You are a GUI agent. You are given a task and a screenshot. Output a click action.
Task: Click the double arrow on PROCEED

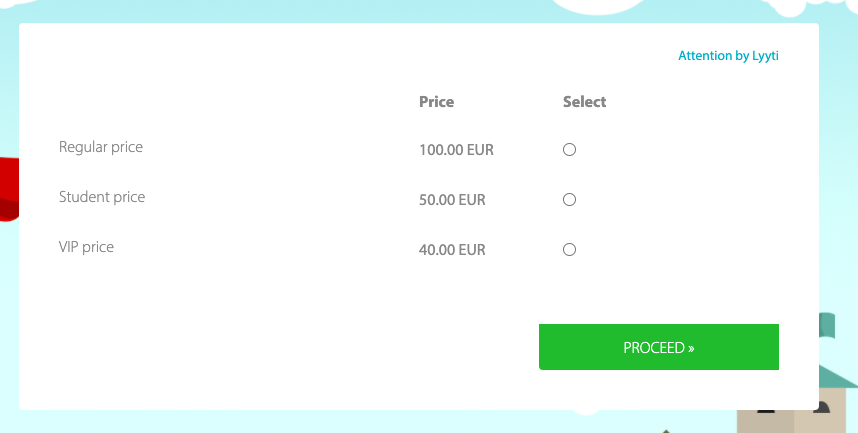tap(691, 348)
